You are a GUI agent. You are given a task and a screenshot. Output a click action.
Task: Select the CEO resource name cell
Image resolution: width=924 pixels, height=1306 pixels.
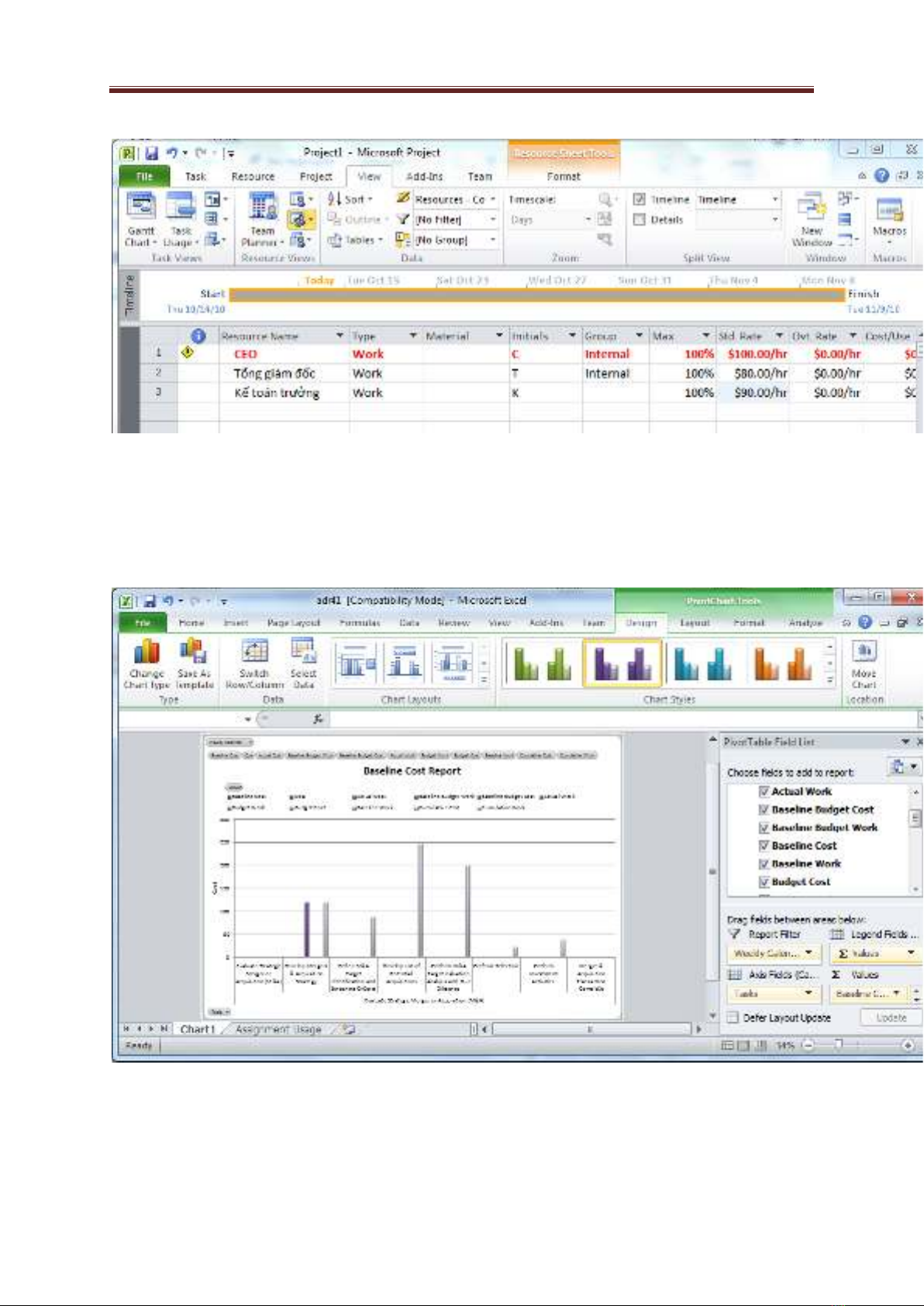(246, 354)
